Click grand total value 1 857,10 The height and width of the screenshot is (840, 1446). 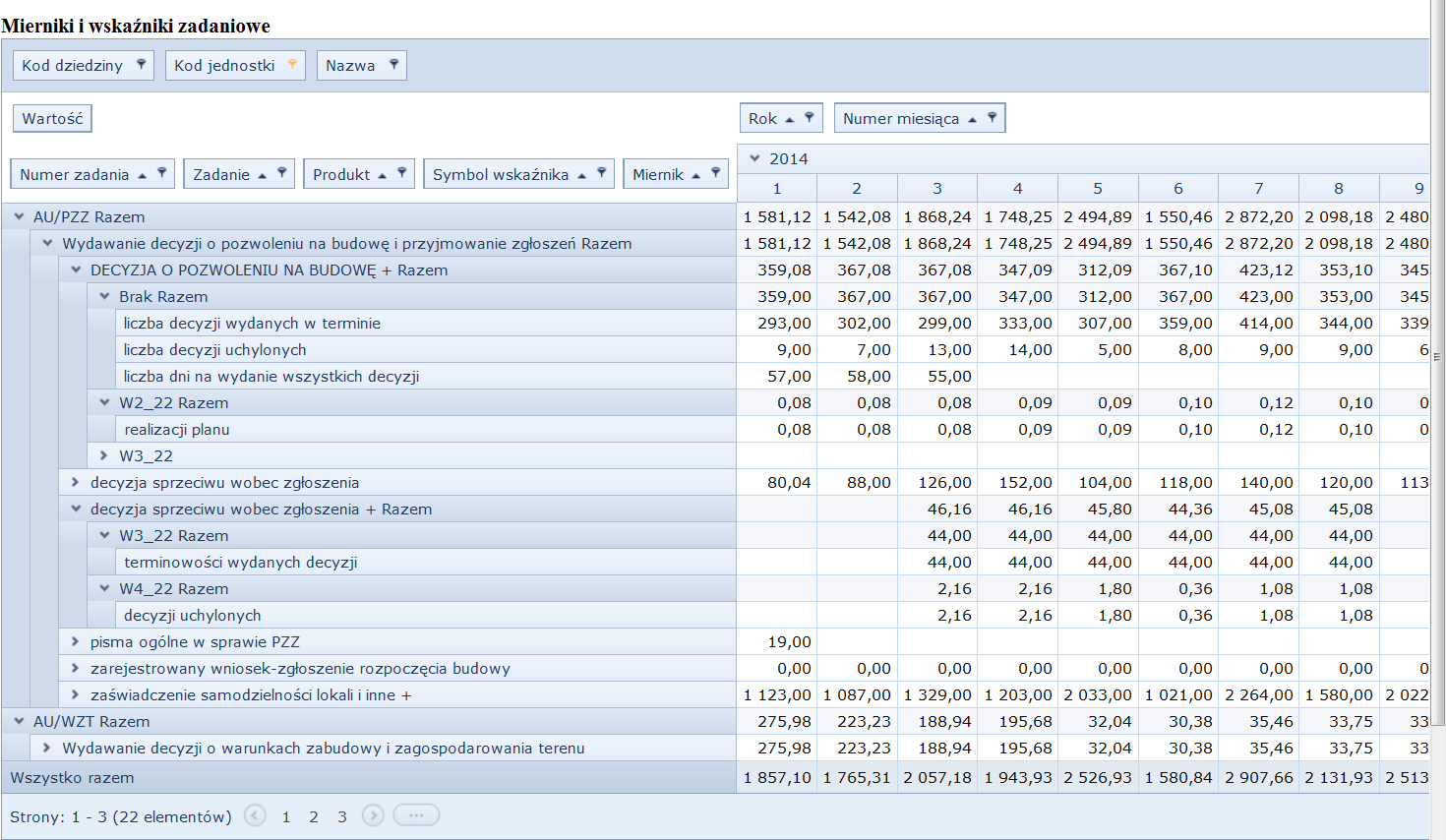tap(777, 777)
